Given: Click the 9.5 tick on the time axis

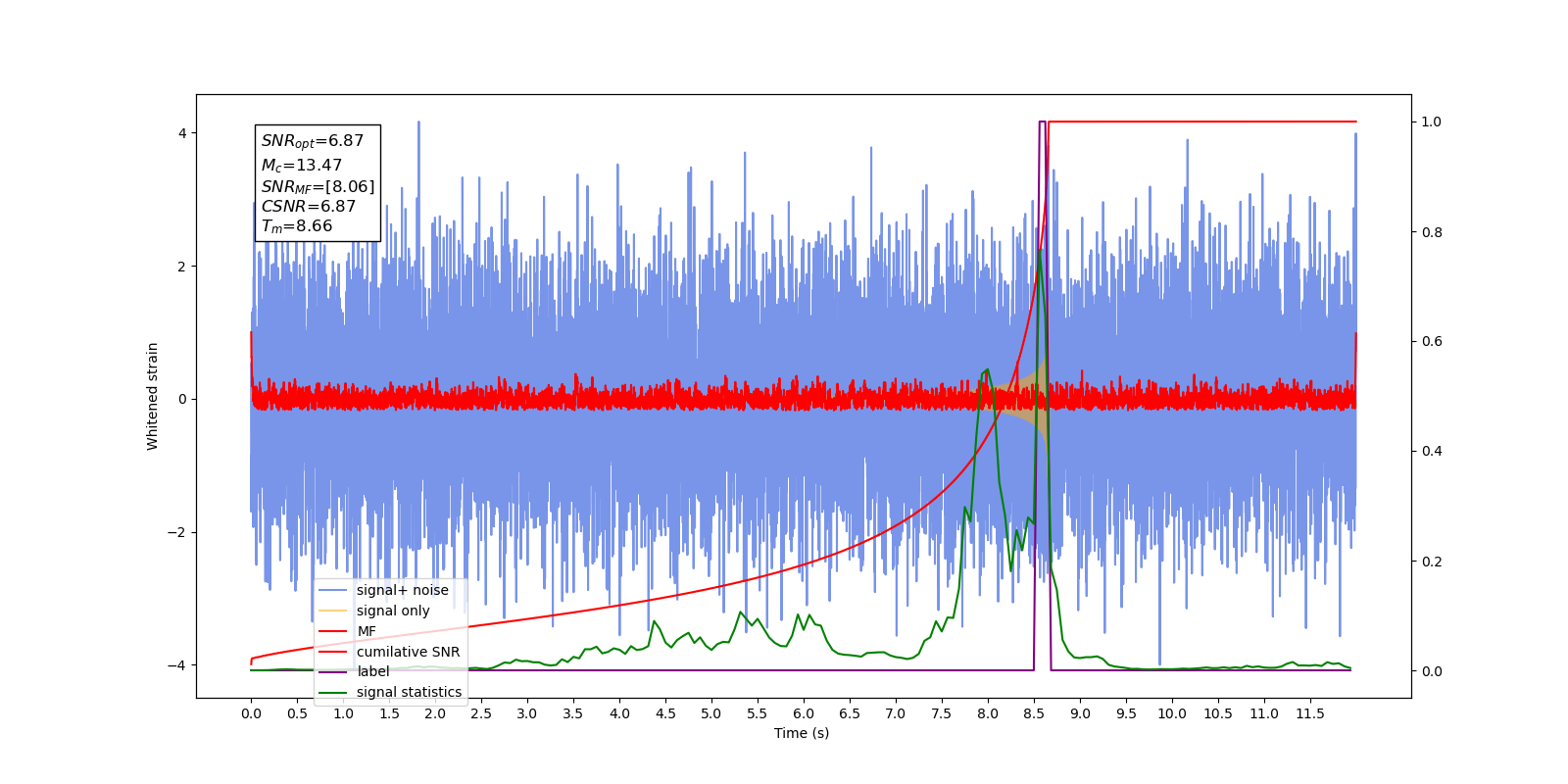Looking at the screenshot, I should (x=1126, y=713).
